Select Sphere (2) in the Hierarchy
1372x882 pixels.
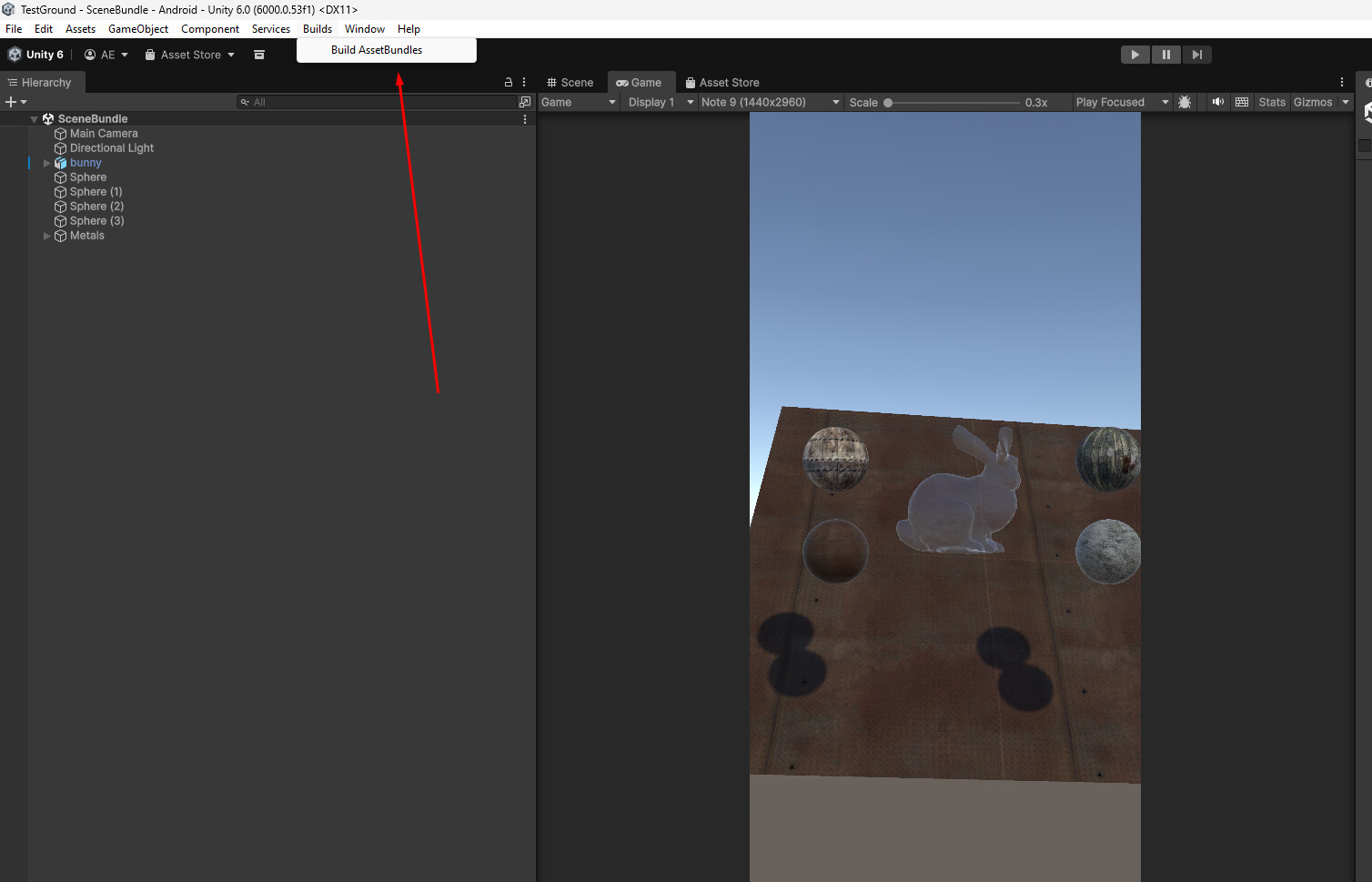95,206
